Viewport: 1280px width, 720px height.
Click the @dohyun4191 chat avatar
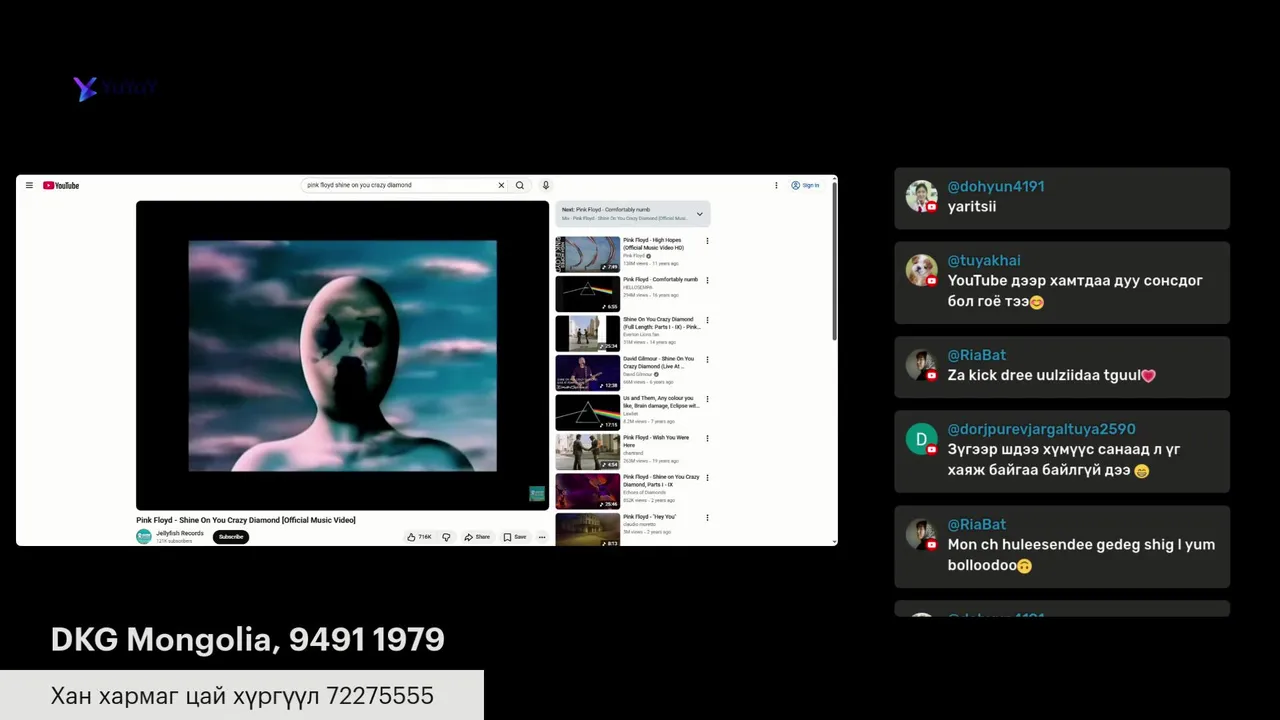921,196
